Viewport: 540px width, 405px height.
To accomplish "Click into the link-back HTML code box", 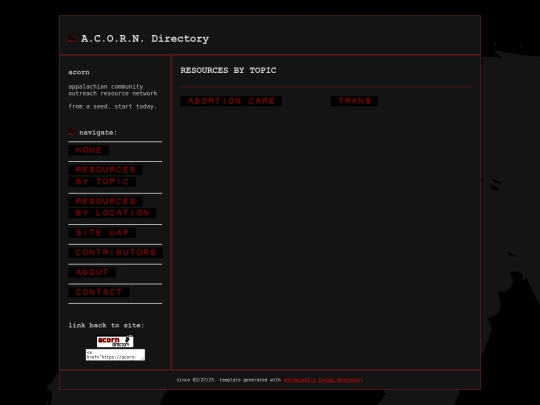I will point(115,355).
